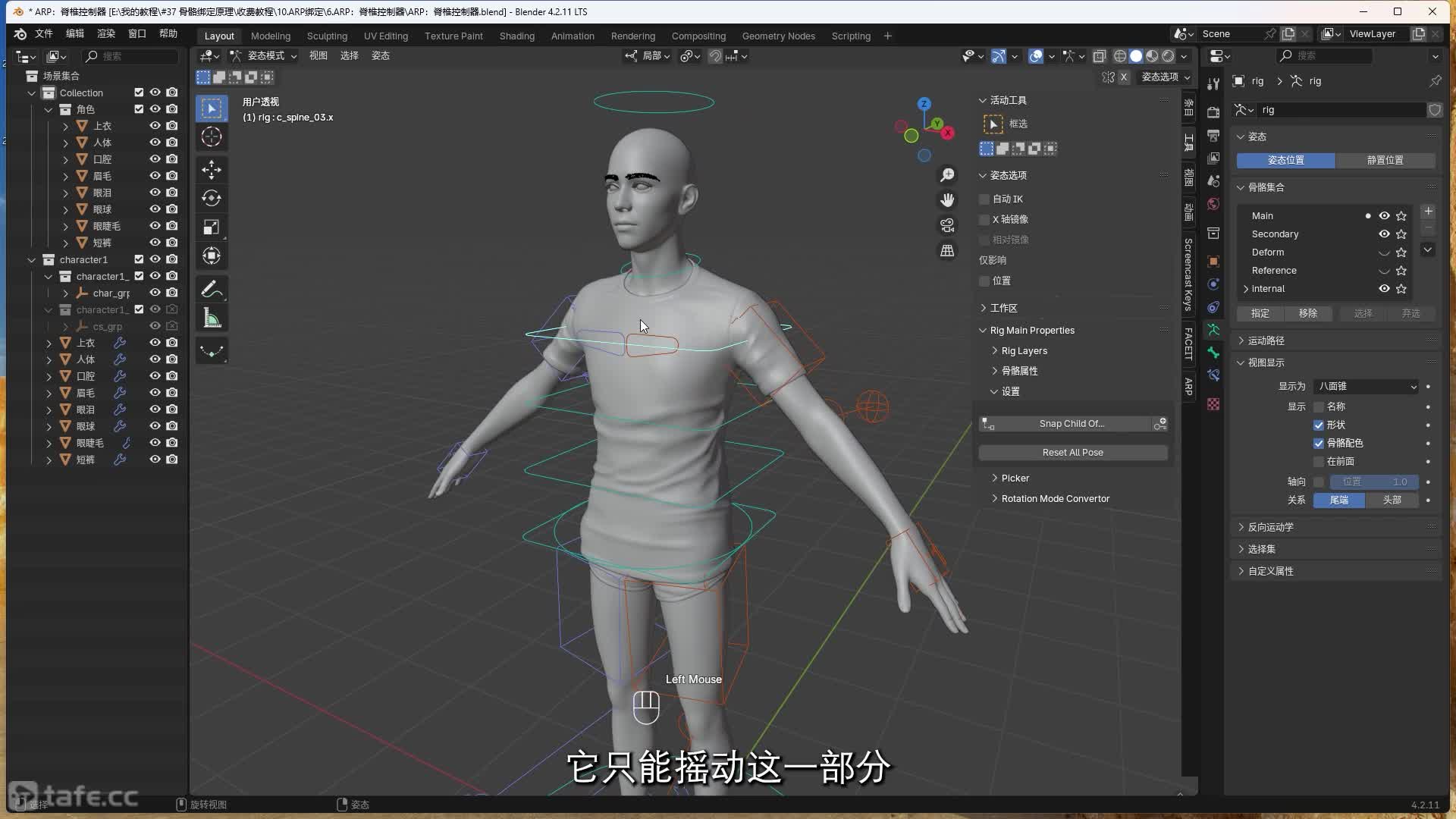Open the 渲染 menu
Viewport: 1456px width, 819px height.
(106, 33)
